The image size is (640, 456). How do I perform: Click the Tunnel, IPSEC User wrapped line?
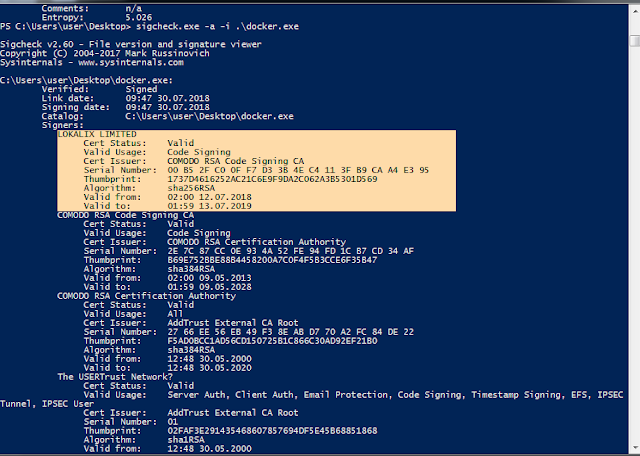coord(47,404)
